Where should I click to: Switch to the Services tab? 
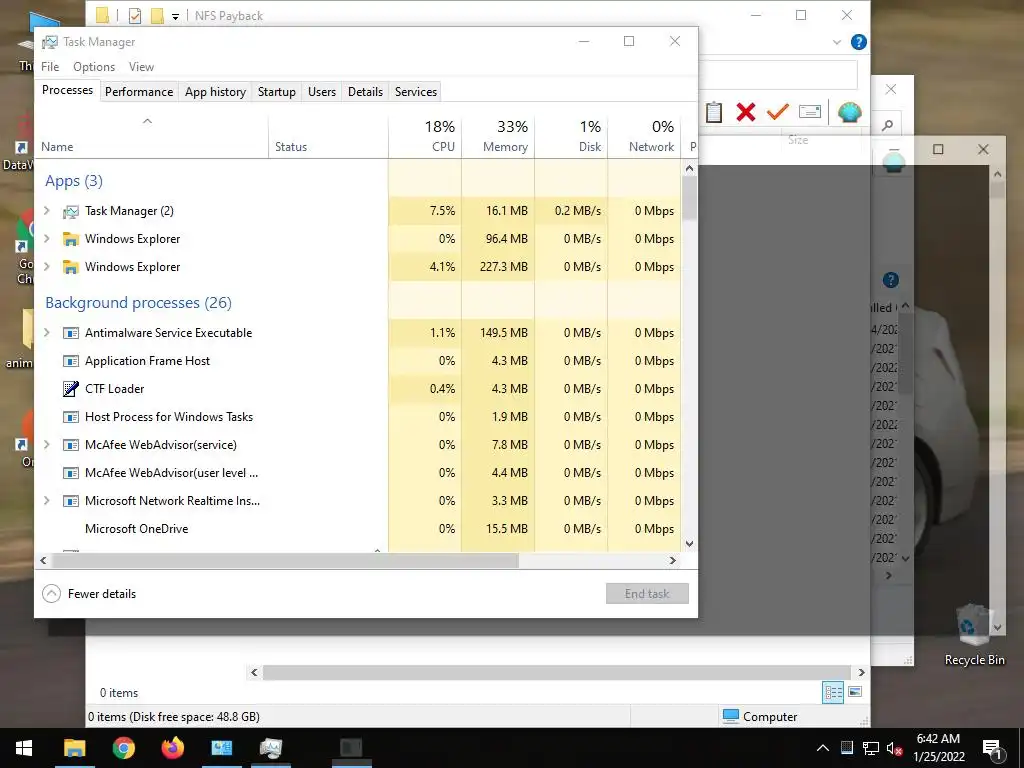click(415, 92)
